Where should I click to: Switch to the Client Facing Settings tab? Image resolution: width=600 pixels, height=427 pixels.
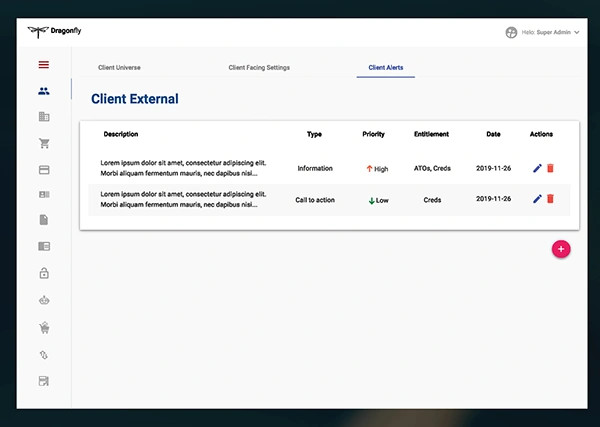click(259, 68)
